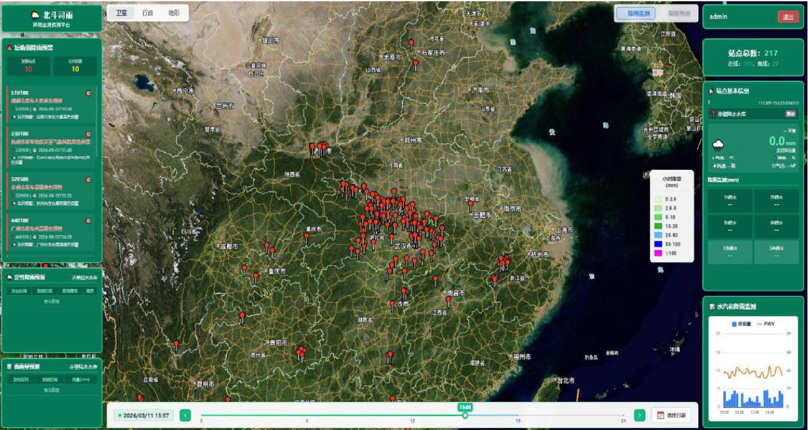Switch map to 地形 terrain view
The height and width of the screenshot is (430, 808).
click(174, 13)
